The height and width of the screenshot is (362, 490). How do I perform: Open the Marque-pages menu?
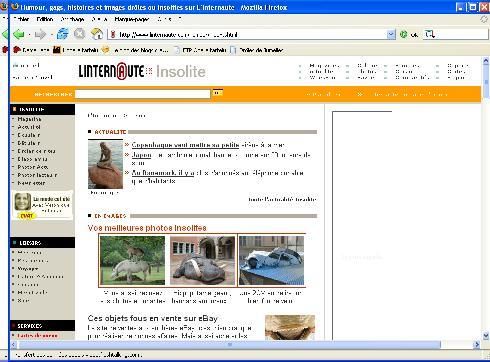pyautogui.click(x=131, y=19)
